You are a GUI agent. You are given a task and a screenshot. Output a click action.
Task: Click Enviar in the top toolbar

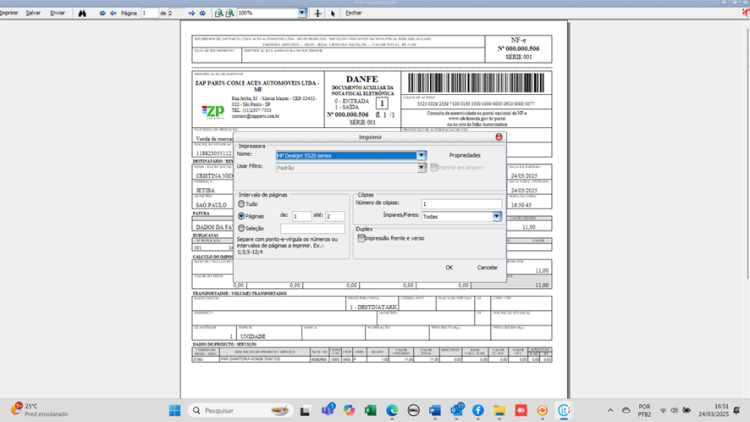pyautogui.click(x=57, y=13)
